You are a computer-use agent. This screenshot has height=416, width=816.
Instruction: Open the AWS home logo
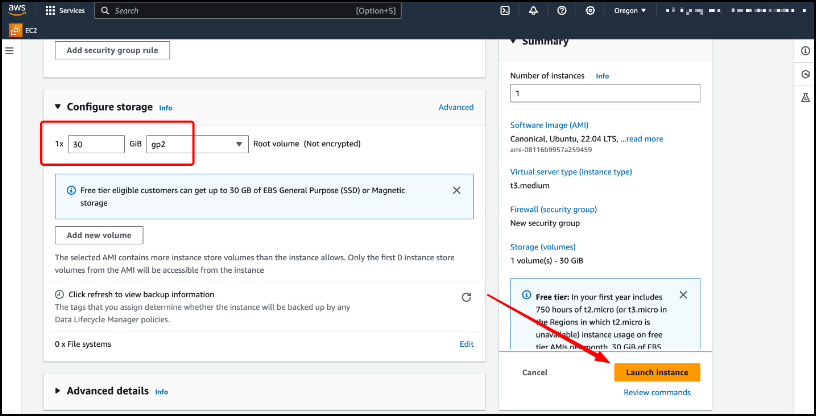[x=17, y=10]
